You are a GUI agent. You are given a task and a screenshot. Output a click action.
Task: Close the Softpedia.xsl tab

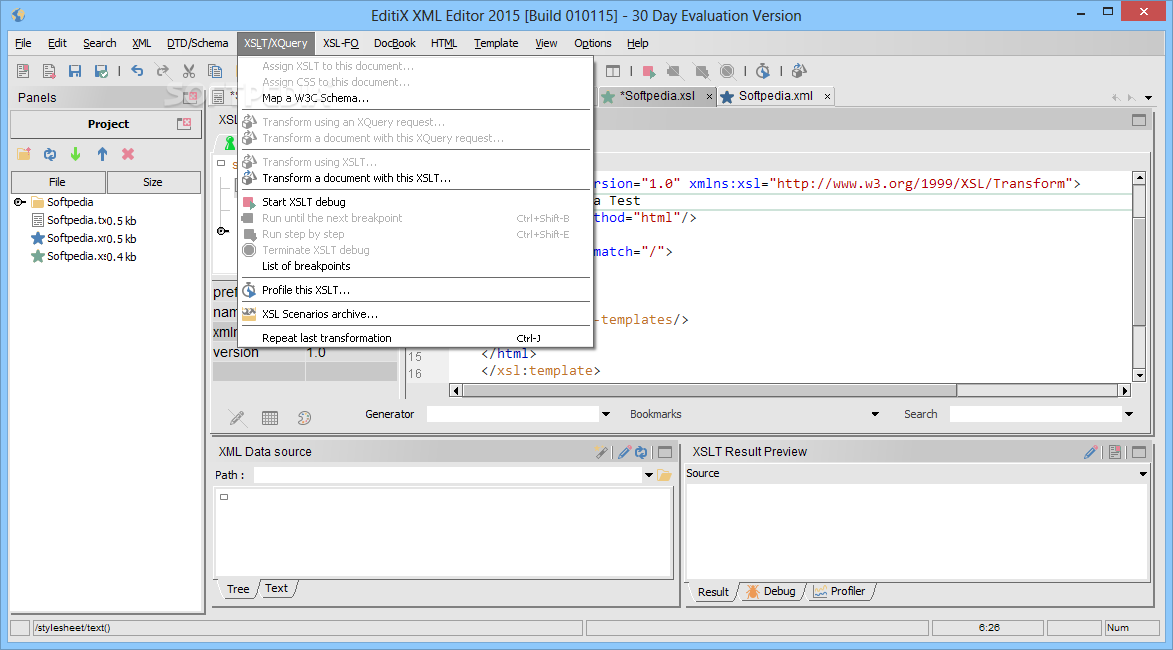pyautogui.click(x=709, y=96)
